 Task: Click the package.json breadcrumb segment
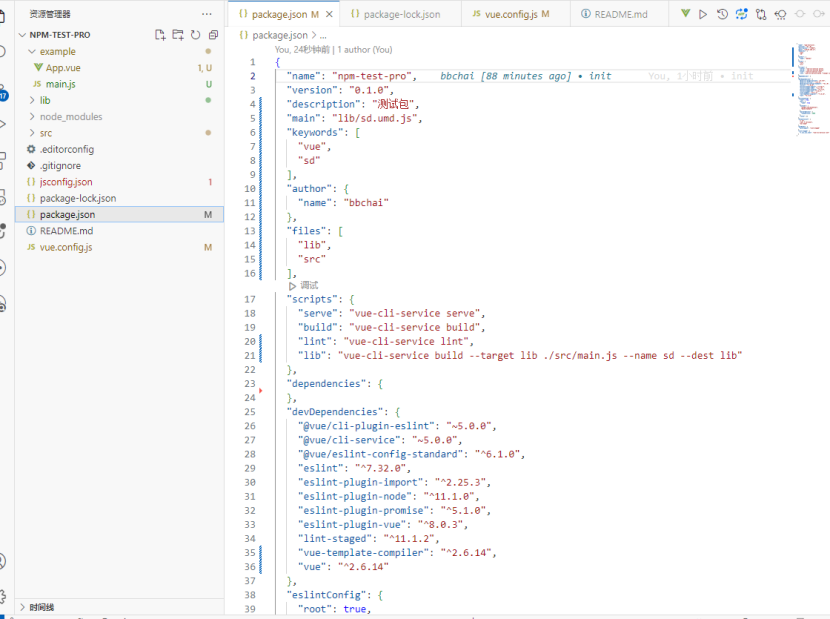[279, 35]
